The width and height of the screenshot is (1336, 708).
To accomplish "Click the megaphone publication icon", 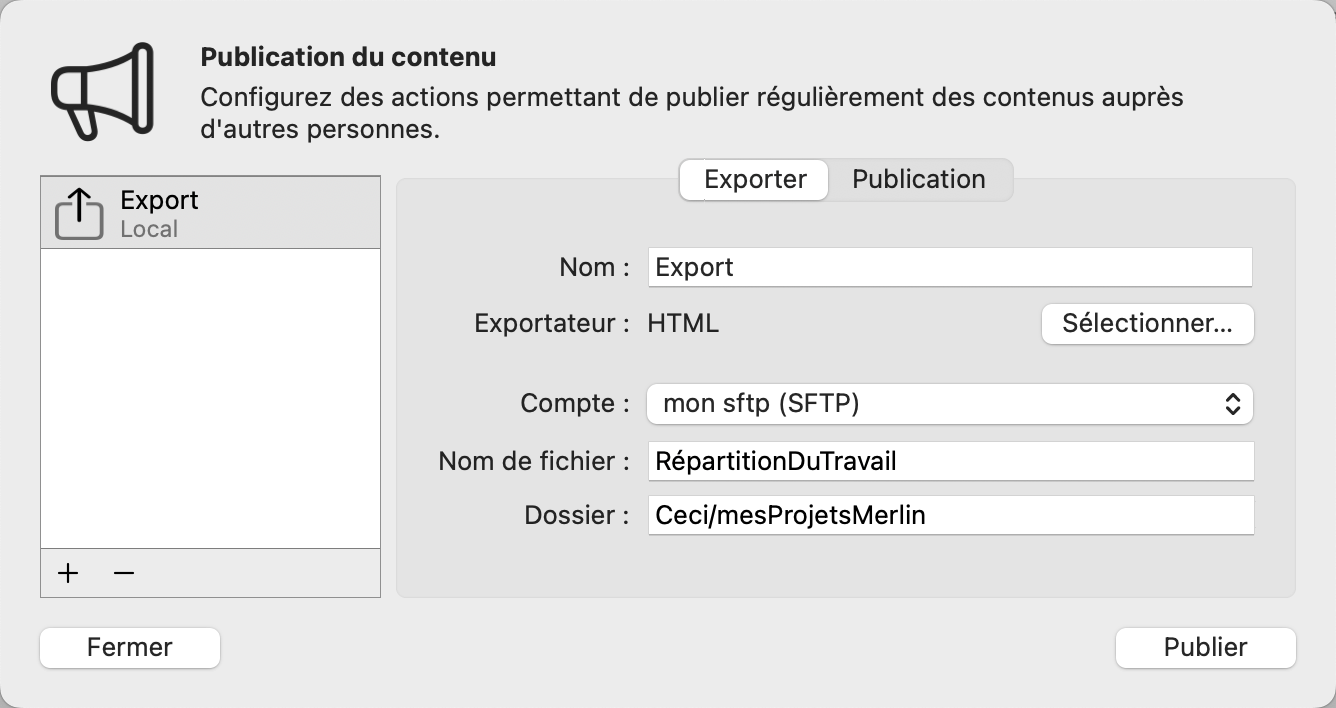I will point(100,88).
